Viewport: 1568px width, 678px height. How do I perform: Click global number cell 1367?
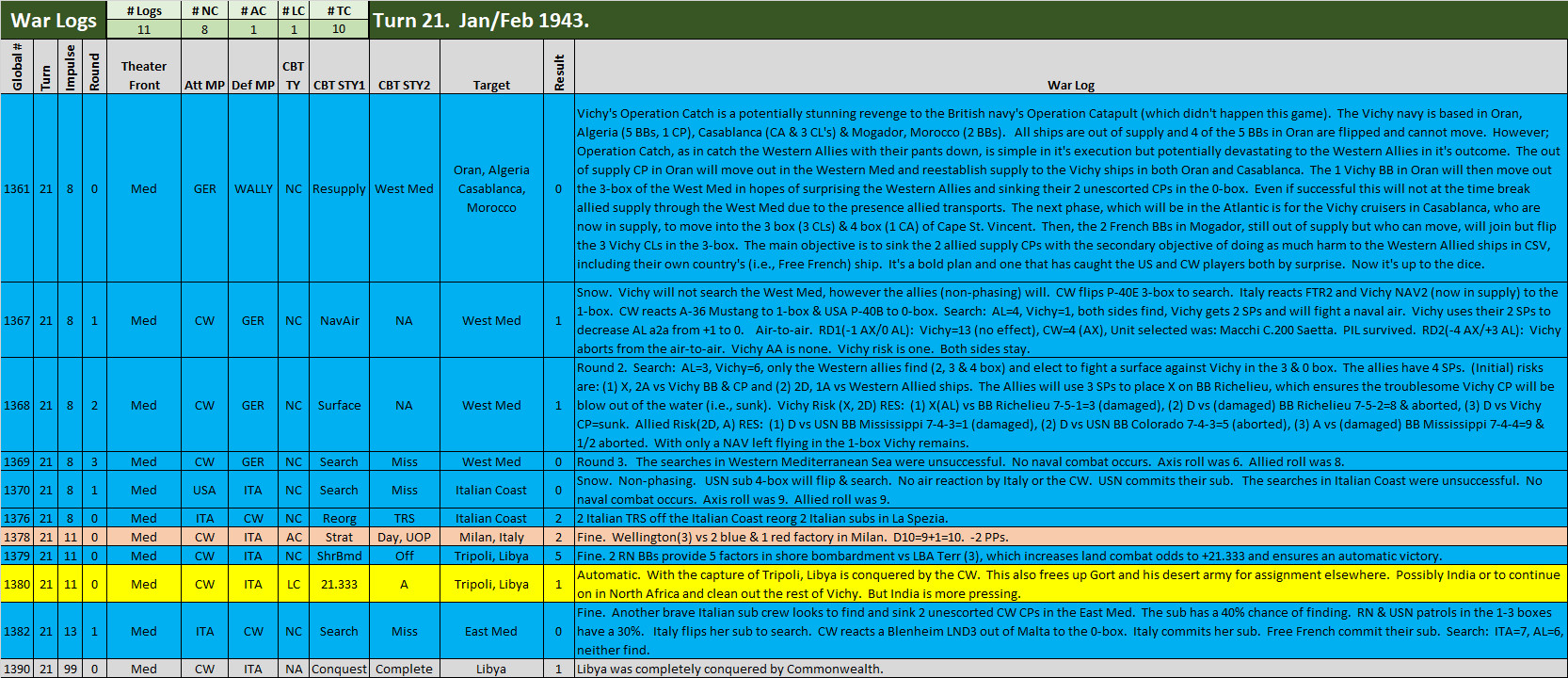pos(17,320)
